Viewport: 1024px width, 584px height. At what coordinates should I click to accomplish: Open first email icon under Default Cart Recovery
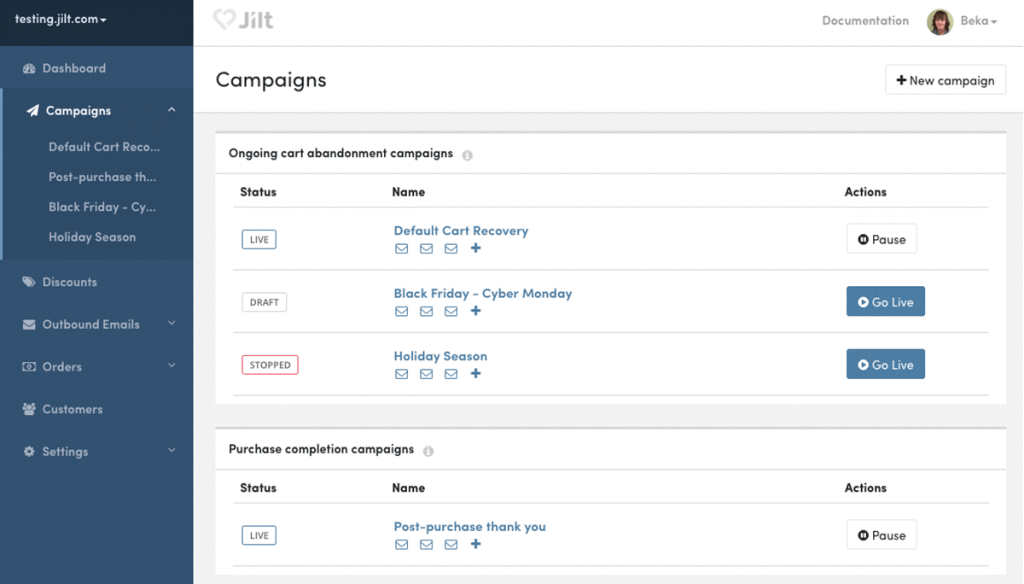[x=402, y=248]
